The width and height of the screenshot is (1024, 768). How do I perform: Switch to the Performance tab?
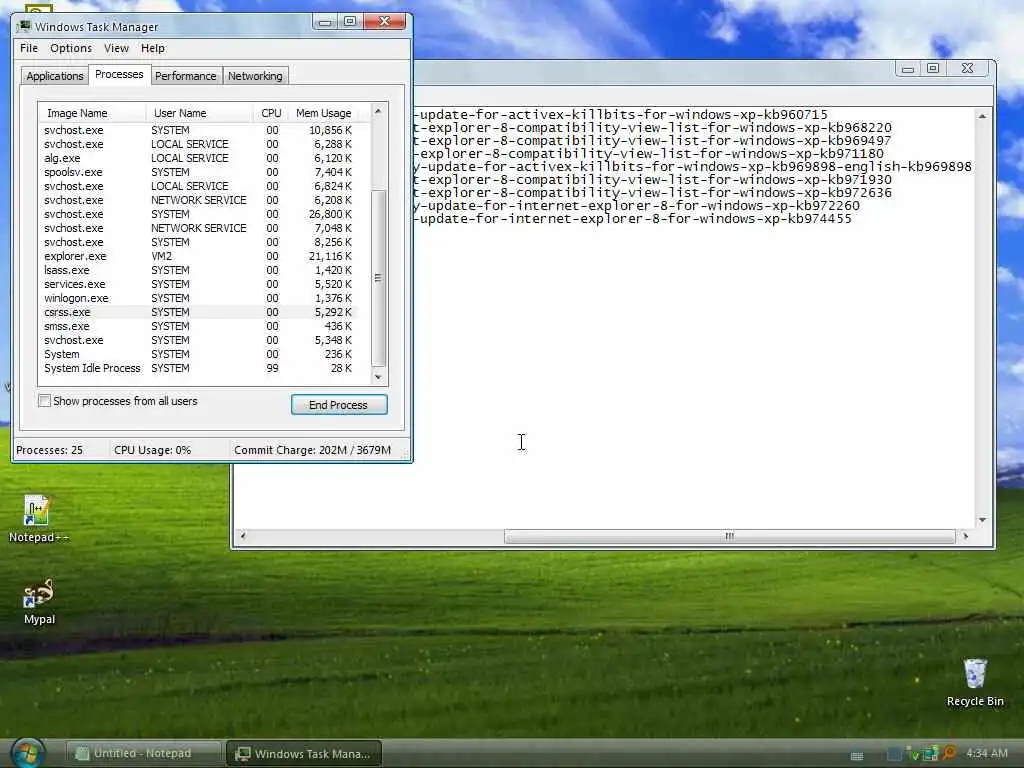[185, 76]
